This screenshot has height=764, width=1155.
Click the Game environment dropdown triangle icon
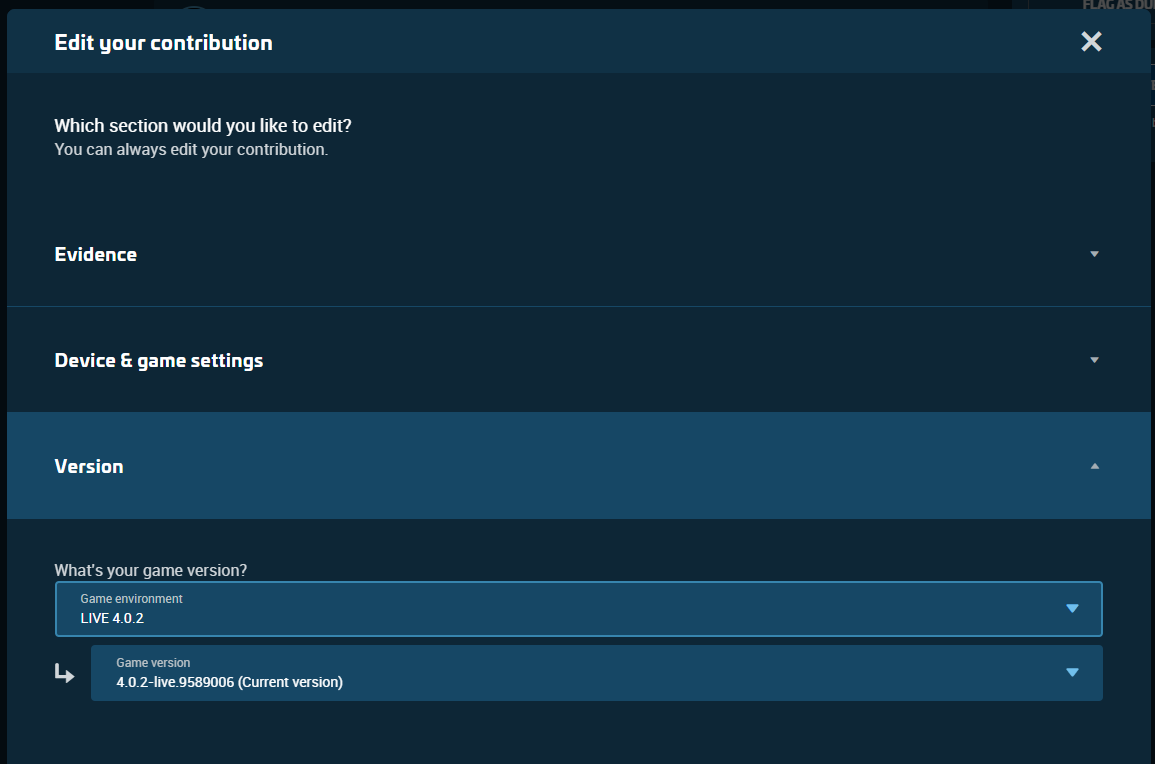1072,608
